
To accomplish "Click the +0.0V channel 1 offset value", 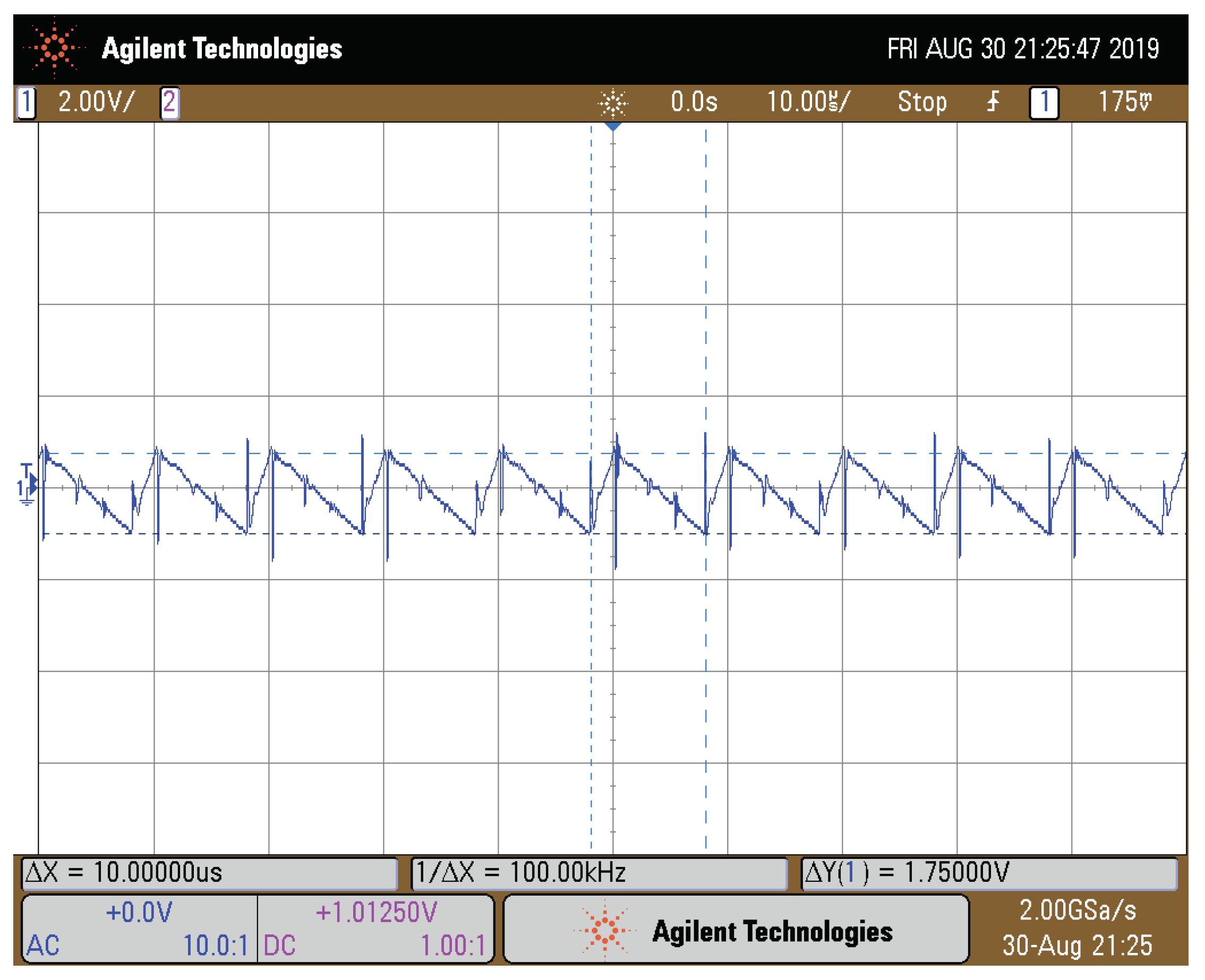I will (x=139, y=913).
